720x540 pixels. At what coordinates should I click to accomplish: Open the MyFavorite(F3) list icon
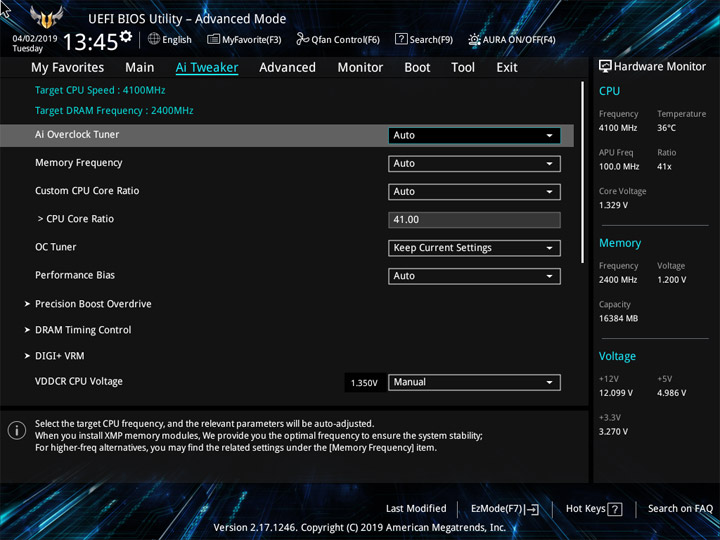click(x=213, y=39)
